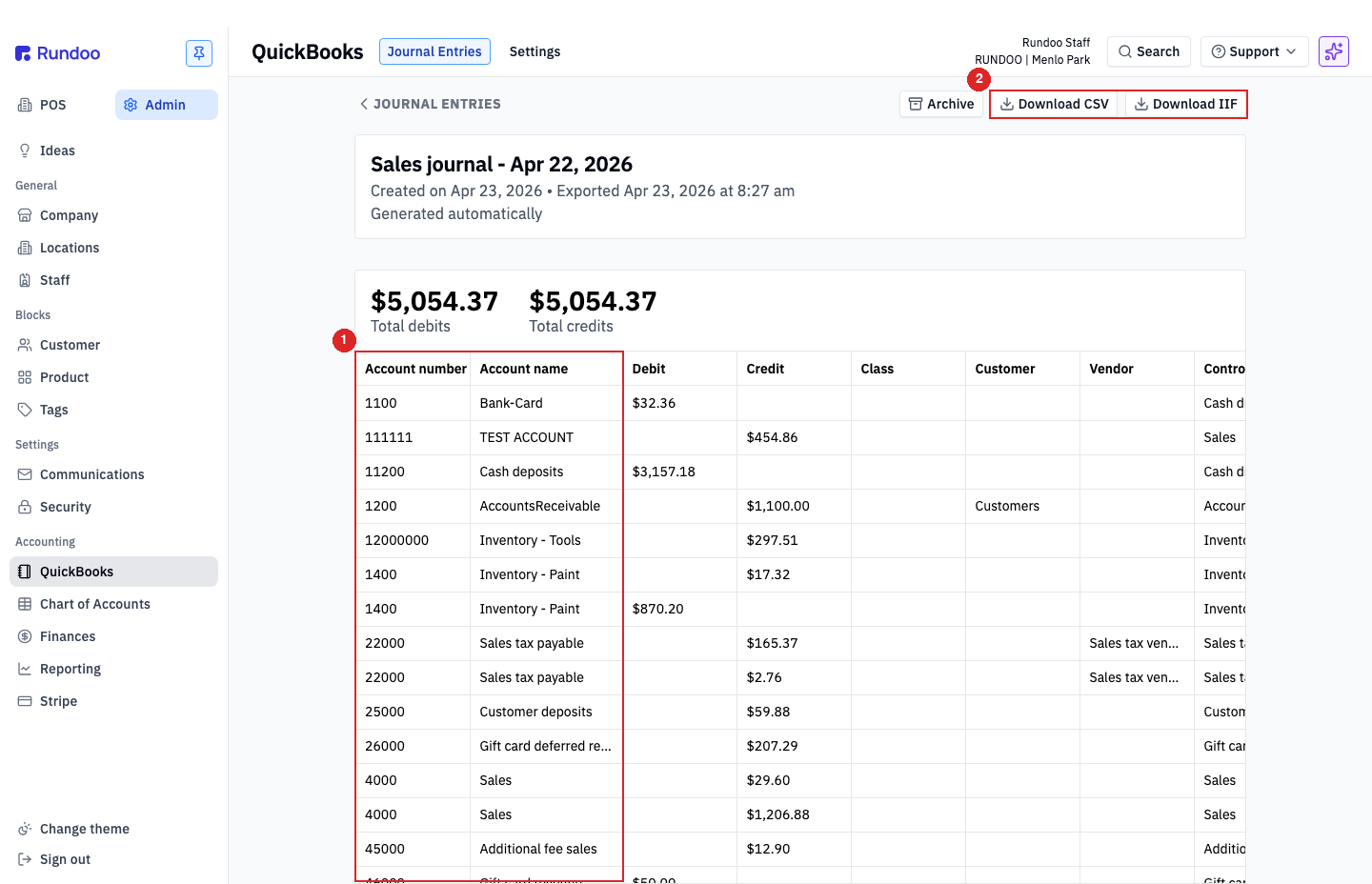Select the TEST ACCOUNT cell
1372x884 pixels.
[x=546, y=437]
